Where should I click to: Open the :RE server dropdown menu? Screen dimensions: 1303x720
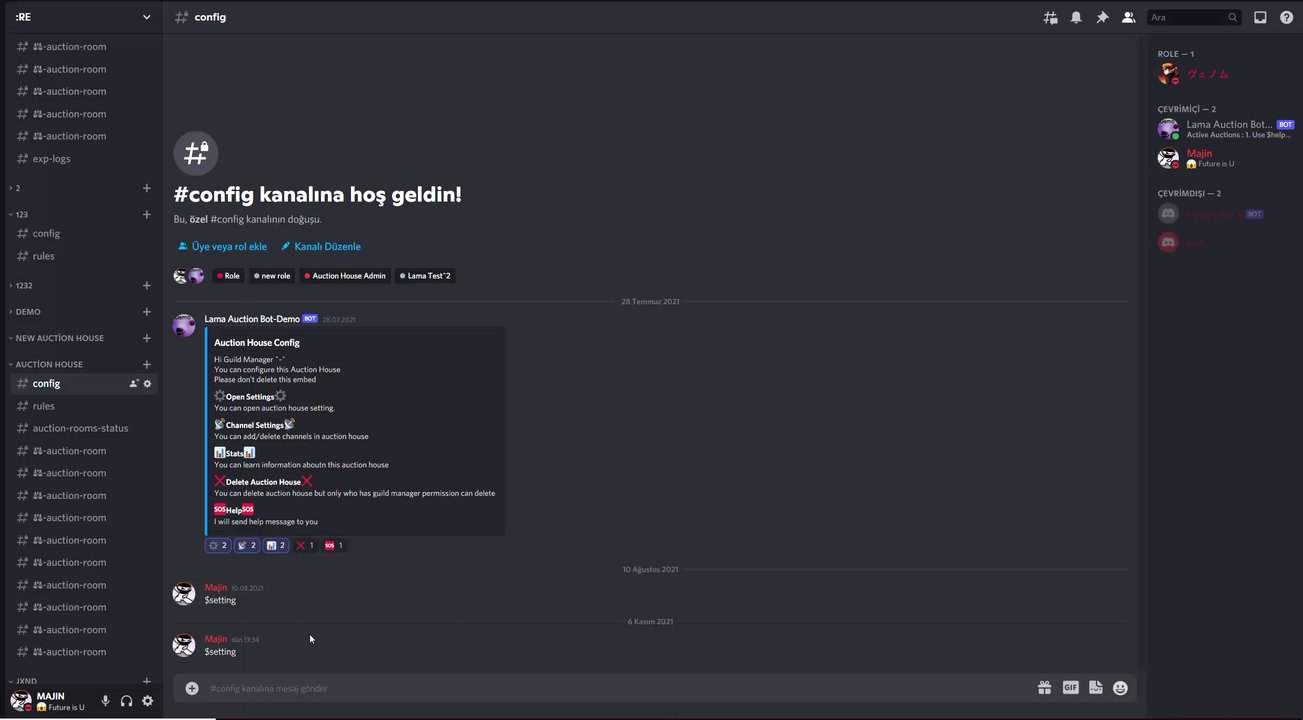pyautogui.click(x=82, y=17)
